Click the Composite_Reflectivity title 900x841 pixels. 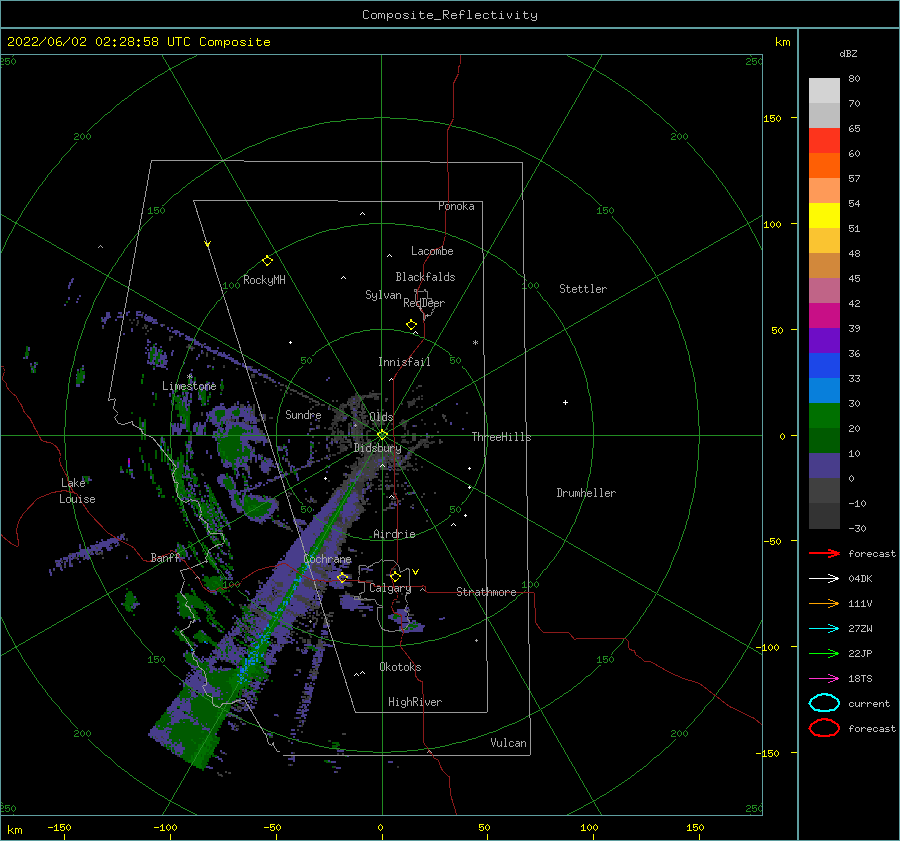coord(450,15)
